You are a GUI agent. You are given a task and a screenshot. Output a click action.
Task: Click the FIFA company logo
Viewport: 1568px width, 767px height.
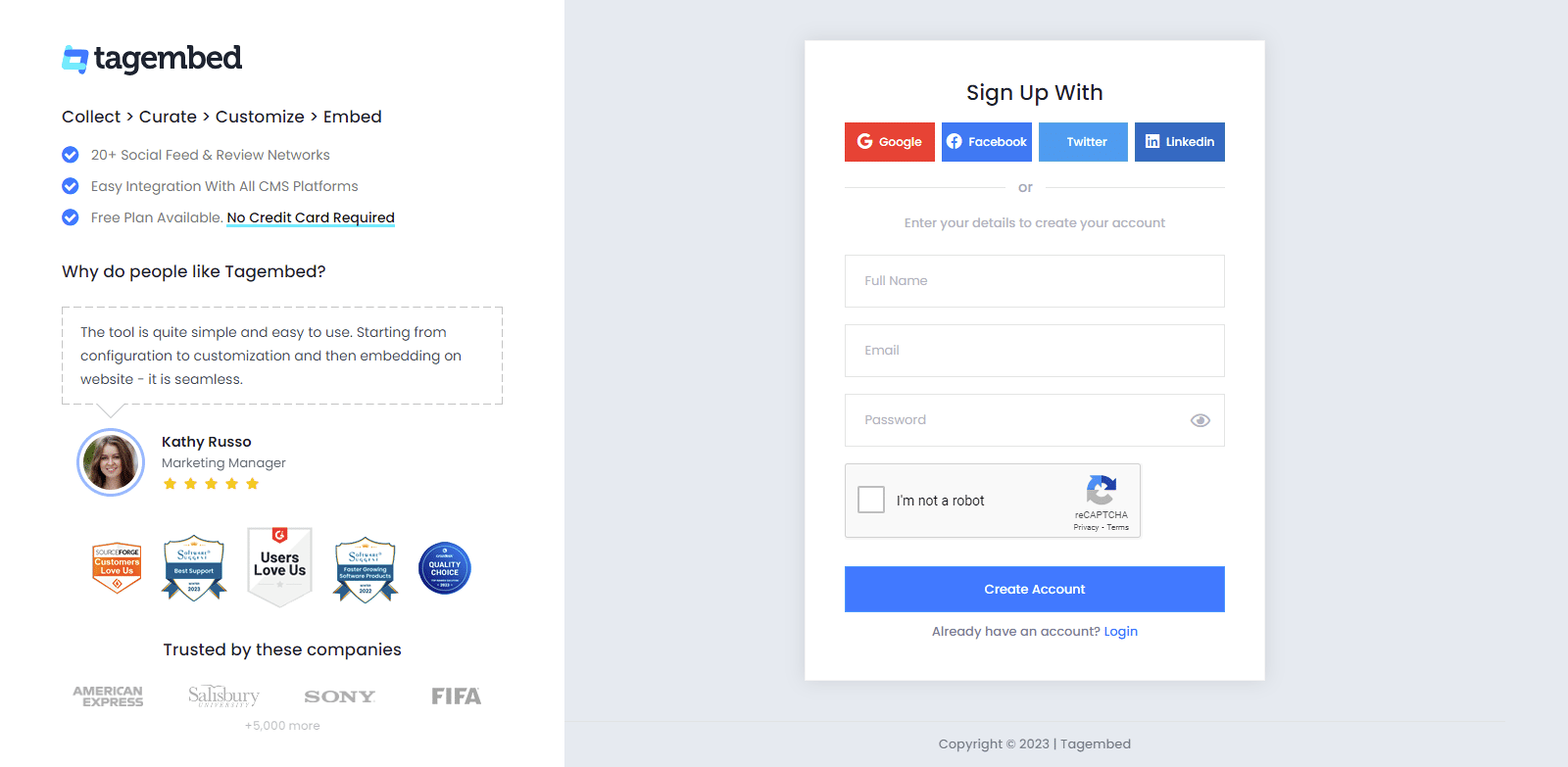pos(455,695)
